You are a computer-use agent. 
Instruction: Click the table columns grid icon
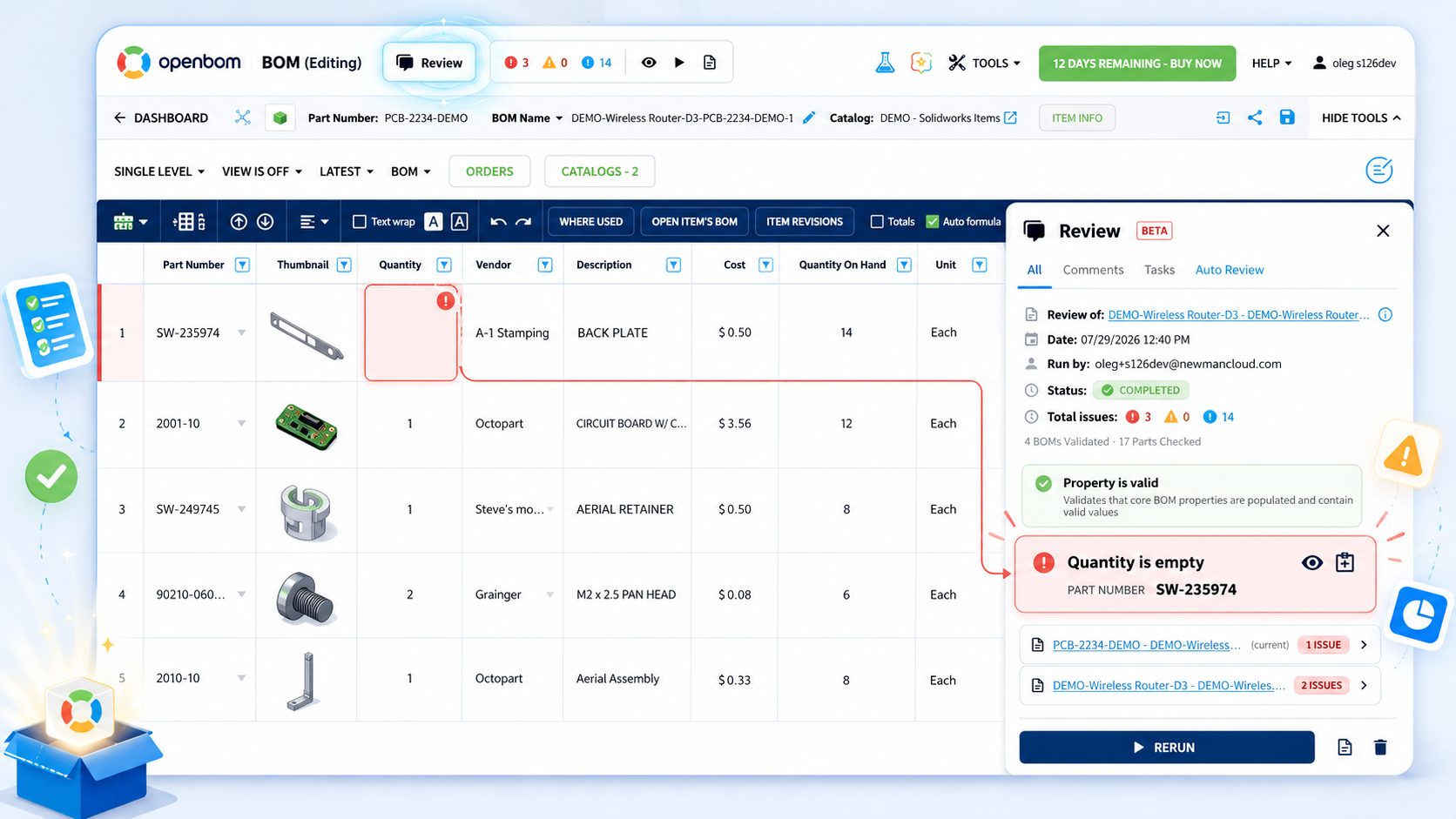coord(189,222)
